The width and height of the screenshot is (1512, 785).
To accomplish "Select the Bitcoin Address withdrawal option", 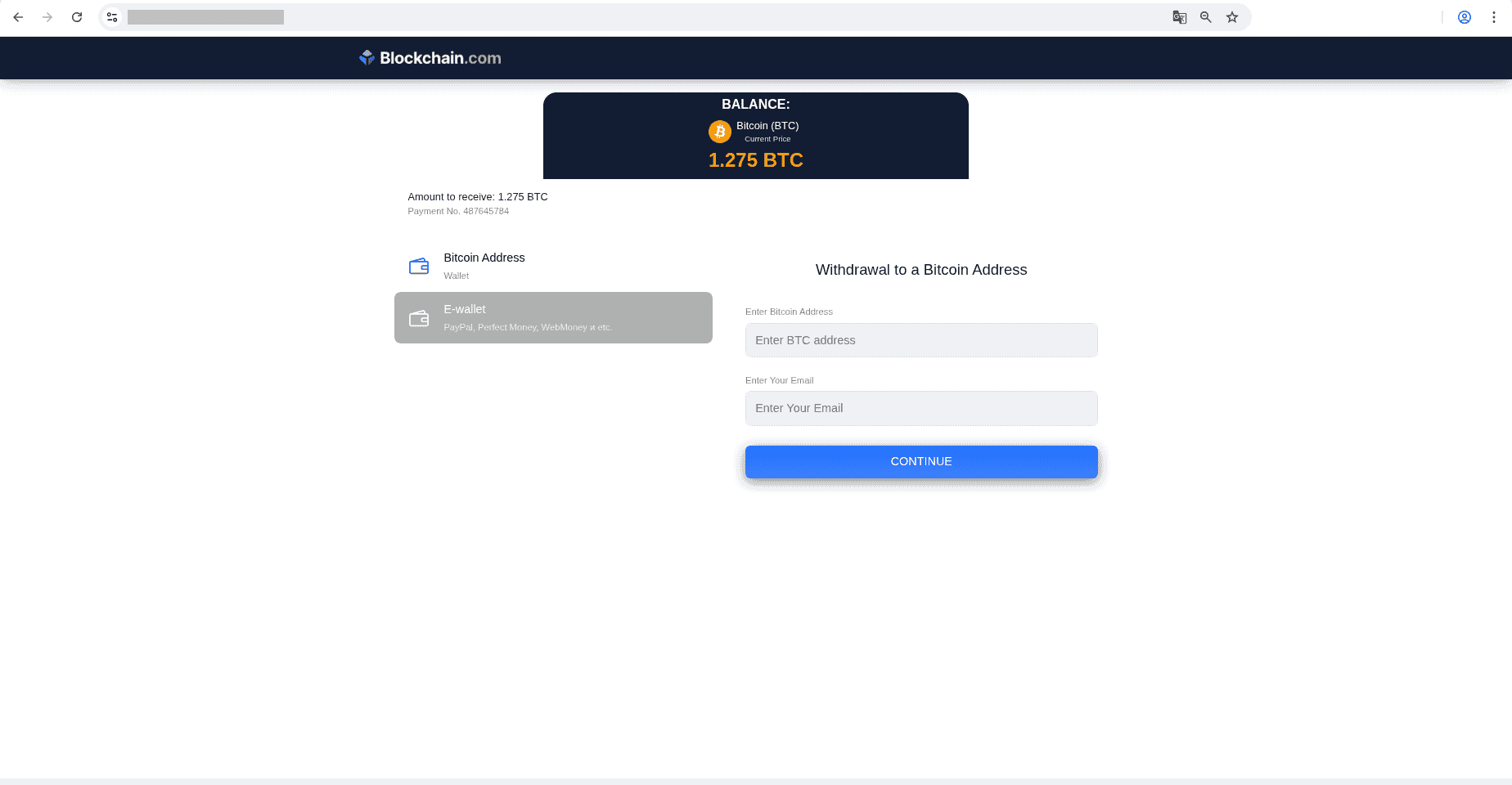I will pos(484,265).
